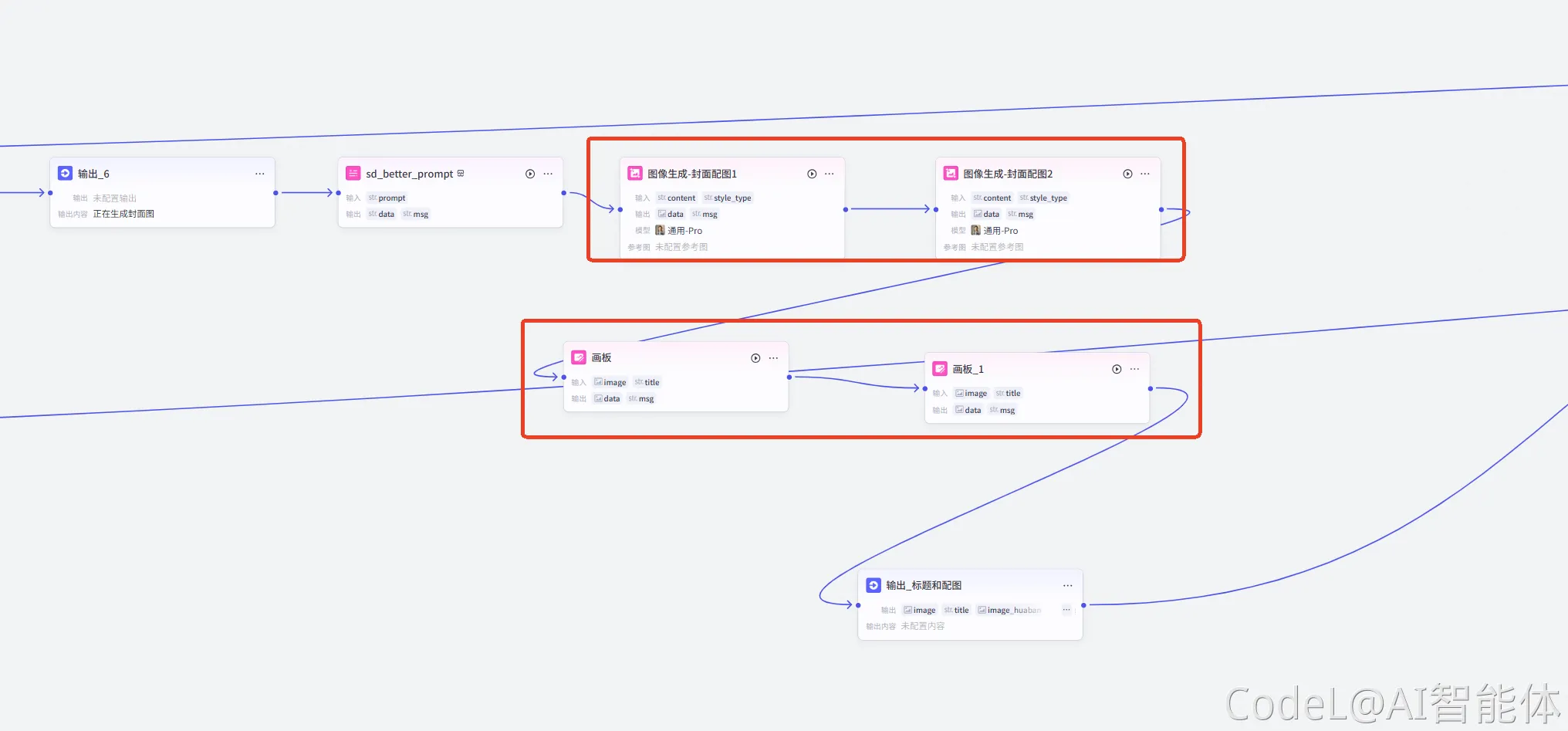The width and height of the screenshot is (1568, 731).
Task: Open more options on 输出_标题和配图 node
Action: pos(1068,585)
